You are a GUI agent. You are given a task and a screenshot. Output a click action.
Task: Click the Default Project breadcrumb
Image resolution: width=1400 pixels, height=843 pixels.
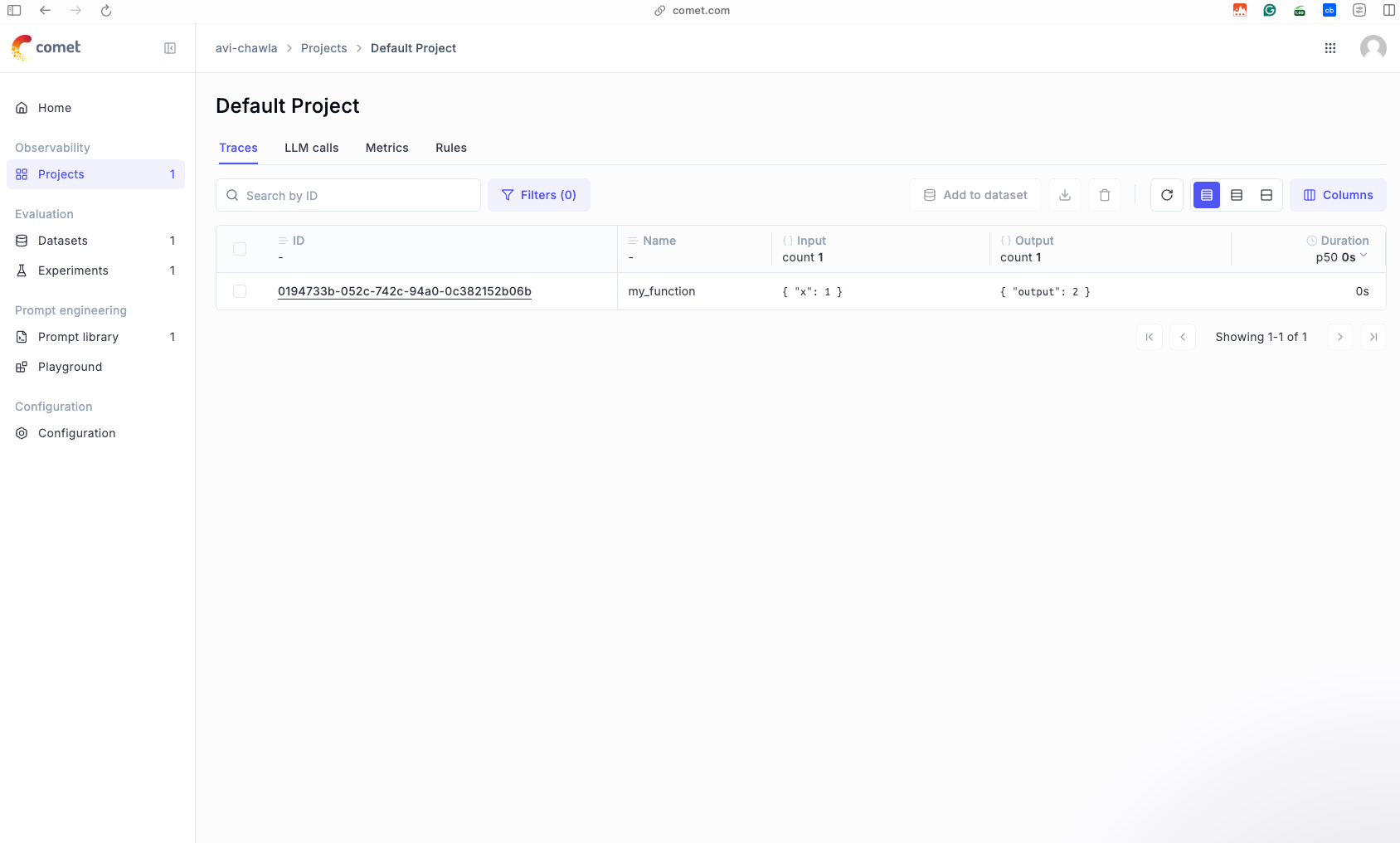tap(413, 48)
